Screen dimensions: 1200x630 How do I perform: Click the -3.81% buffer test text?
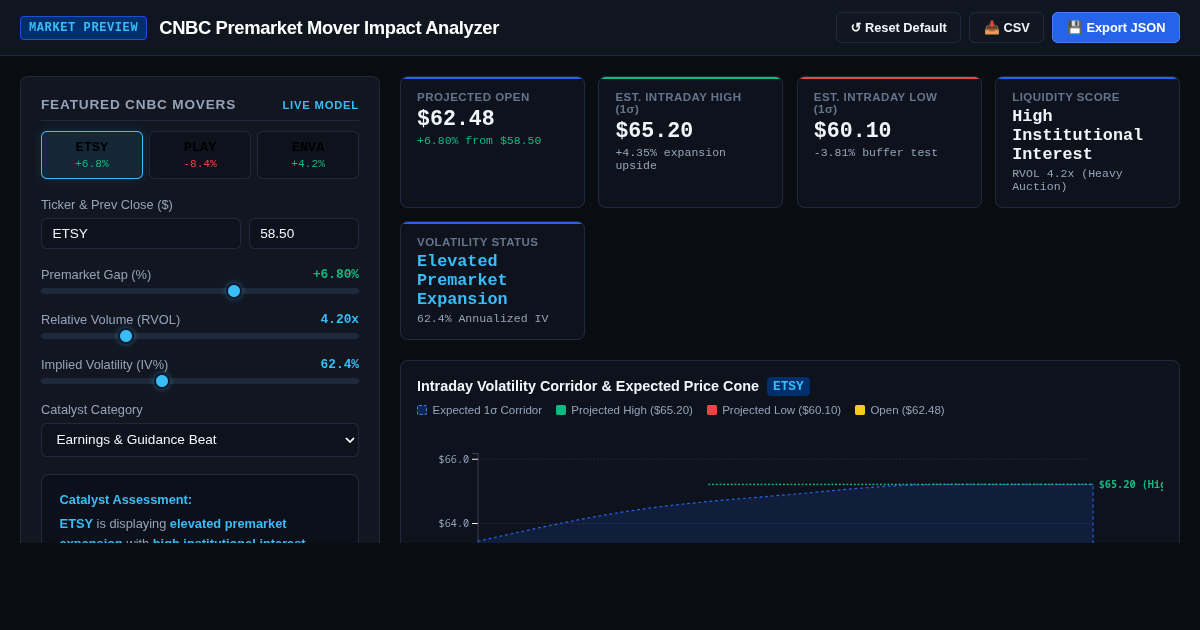(876, 153)
